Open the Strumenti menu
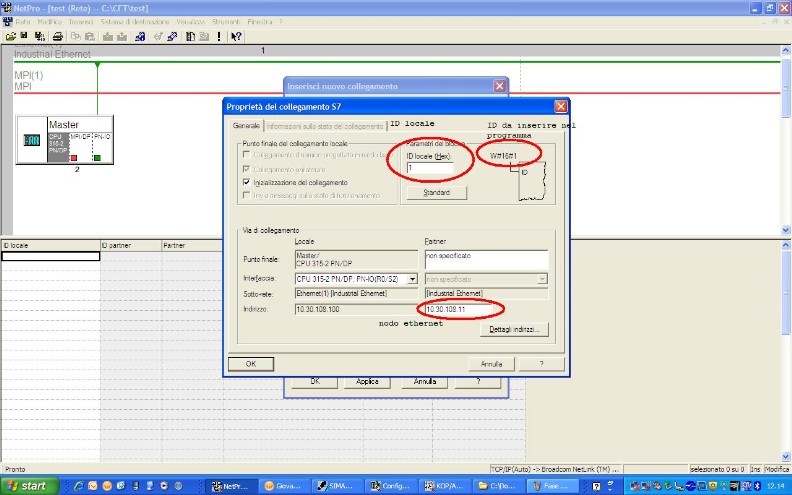This screenshot has width=792, height=495. click(226, 22)
